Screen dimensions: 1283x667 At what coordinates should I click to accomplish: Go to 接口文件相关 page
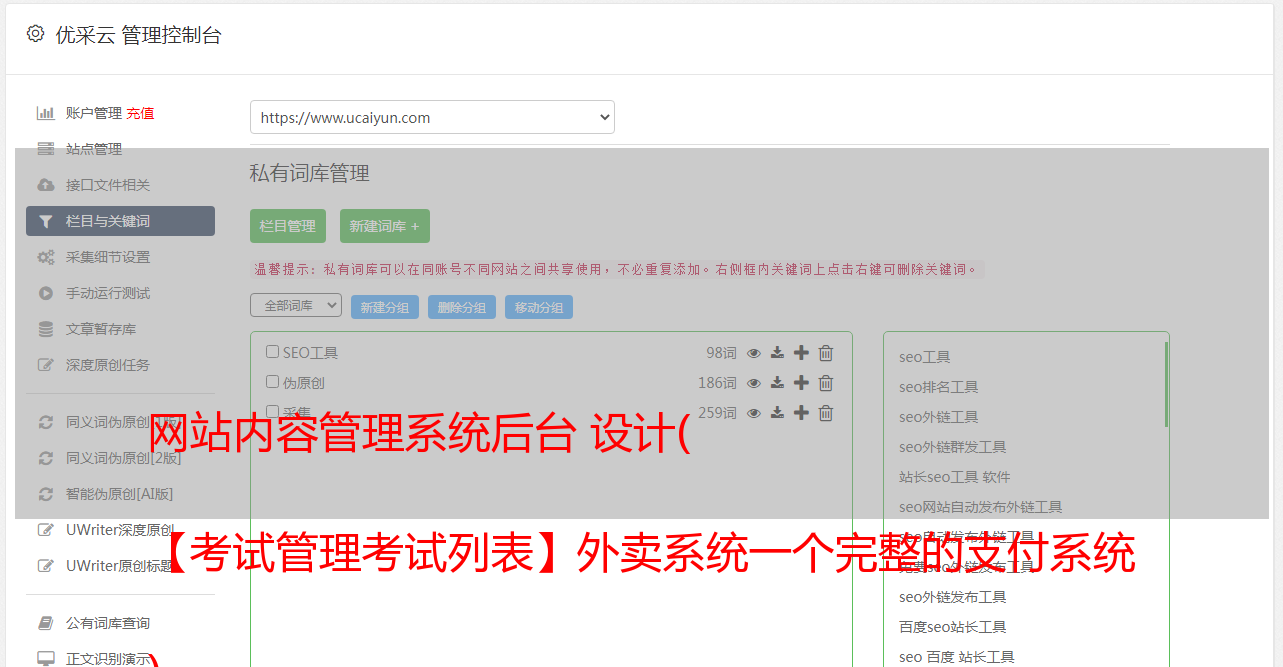point(108,185)
